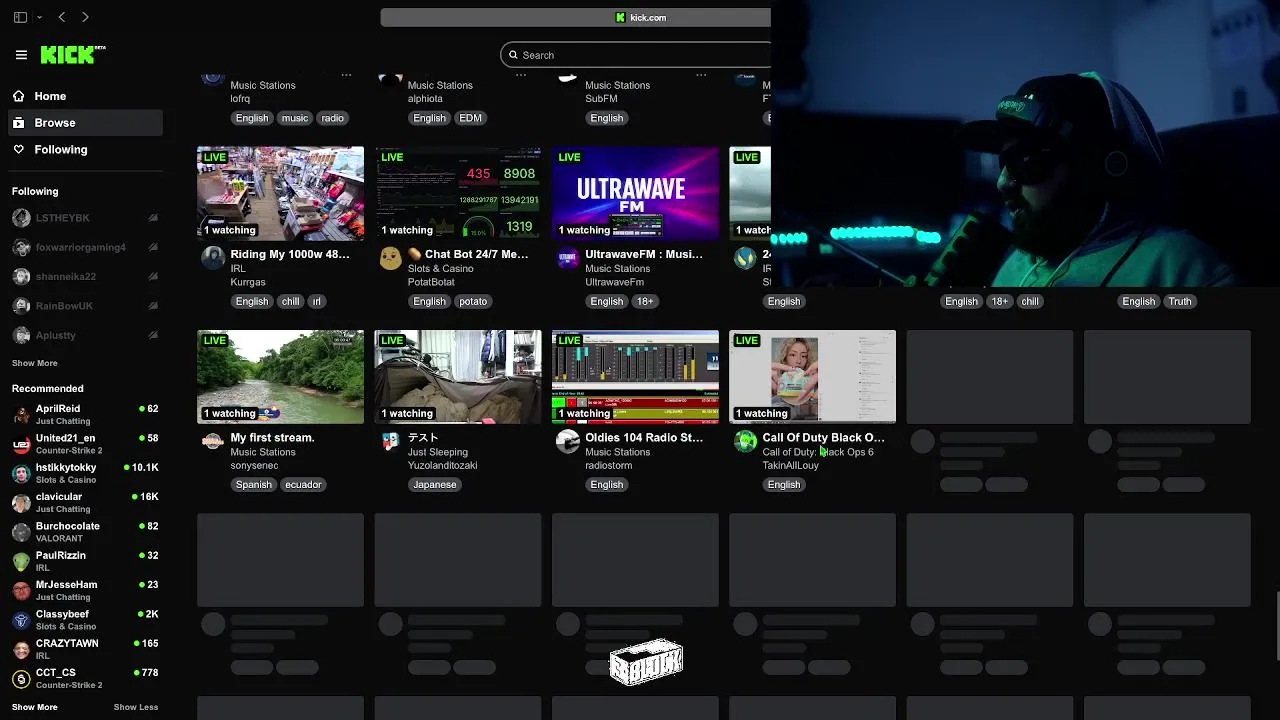Click UltrawaveFM channel avatar
Image resolution: width=1280 pixels, height=720 pixels.
pyautogui.click(x=568, y=258)
